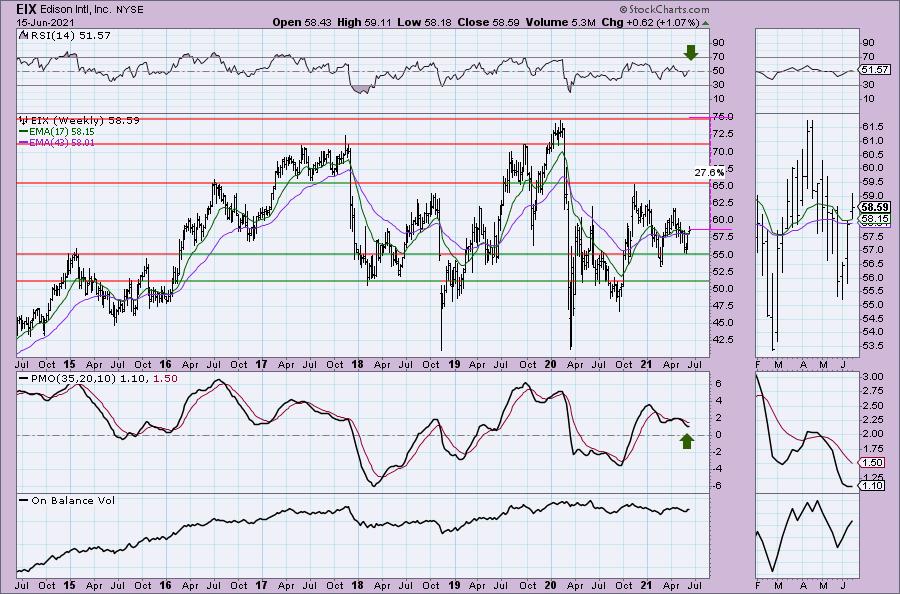Click the 3.00 label on the PMO zoom axis

(872, 376)
